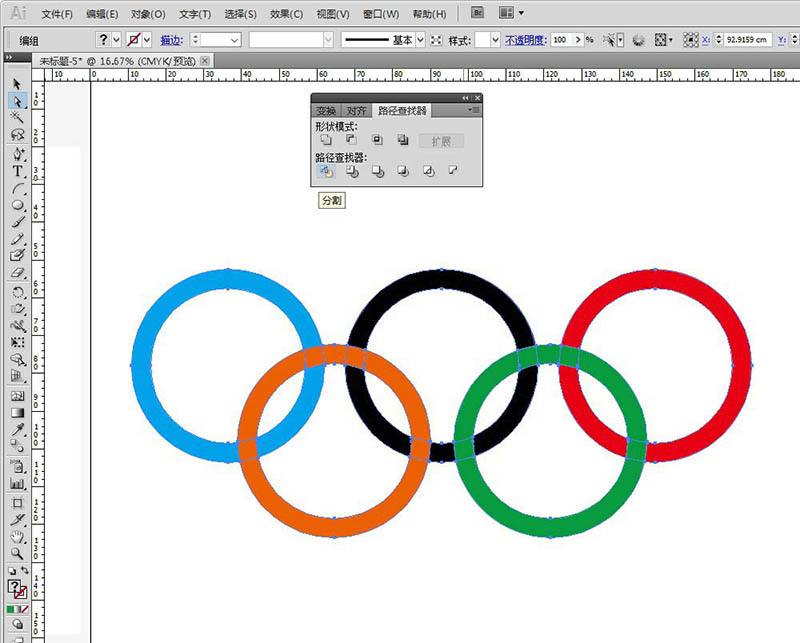Image resolution: width=800 pixels, height=643 pixels.
Task: Click the Minus Back pathfinder icon
Action: coord(453,170)
